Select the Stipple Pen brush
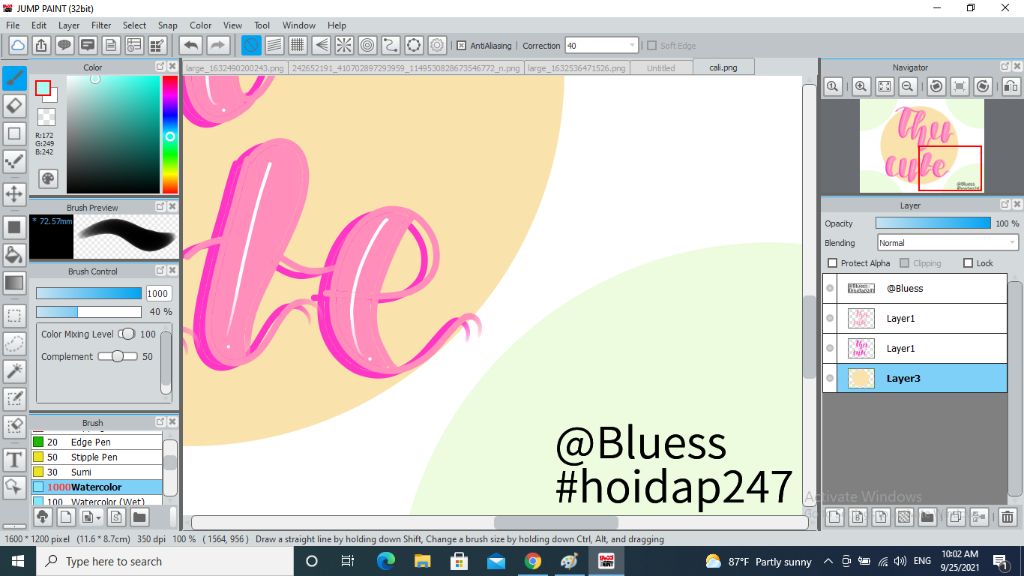This screenshot has width=1024, height=576. coord(97,457)
